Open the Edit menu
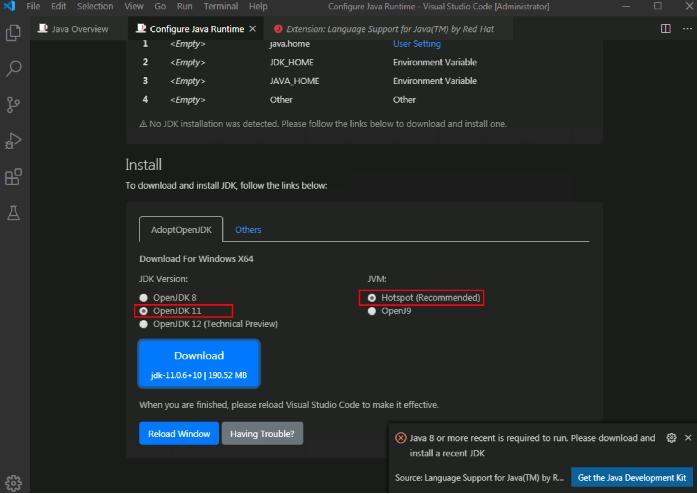Viewport: 697px width, 494px height. [x=58, y=6]
